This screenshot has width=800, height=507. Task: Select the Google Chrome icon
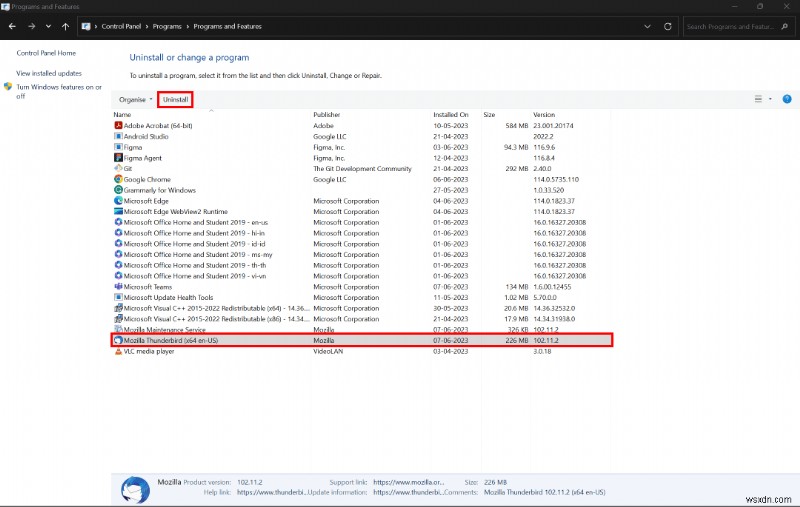(118, 179)
